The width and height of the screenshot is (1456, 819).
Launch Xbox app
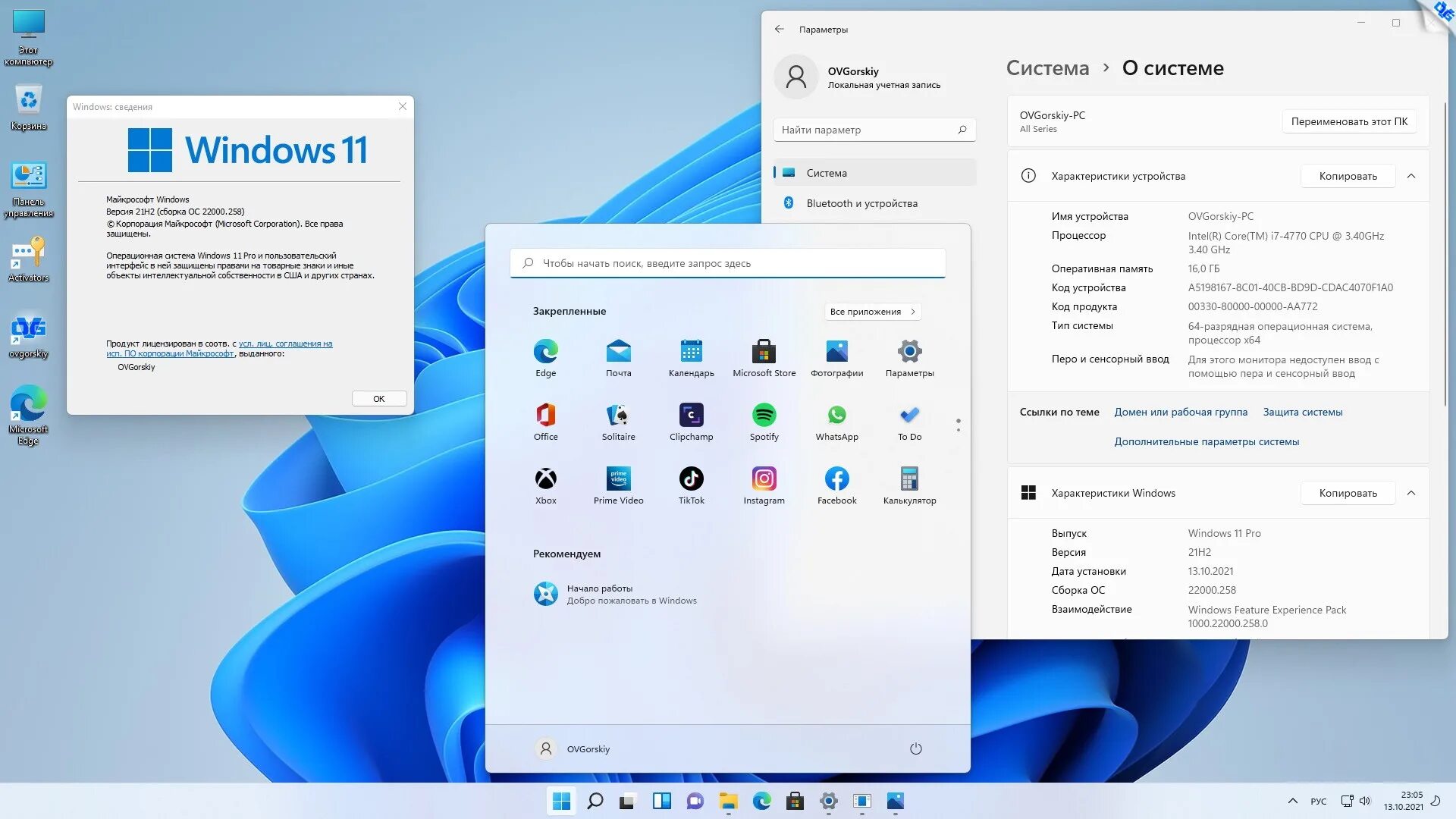546,478
